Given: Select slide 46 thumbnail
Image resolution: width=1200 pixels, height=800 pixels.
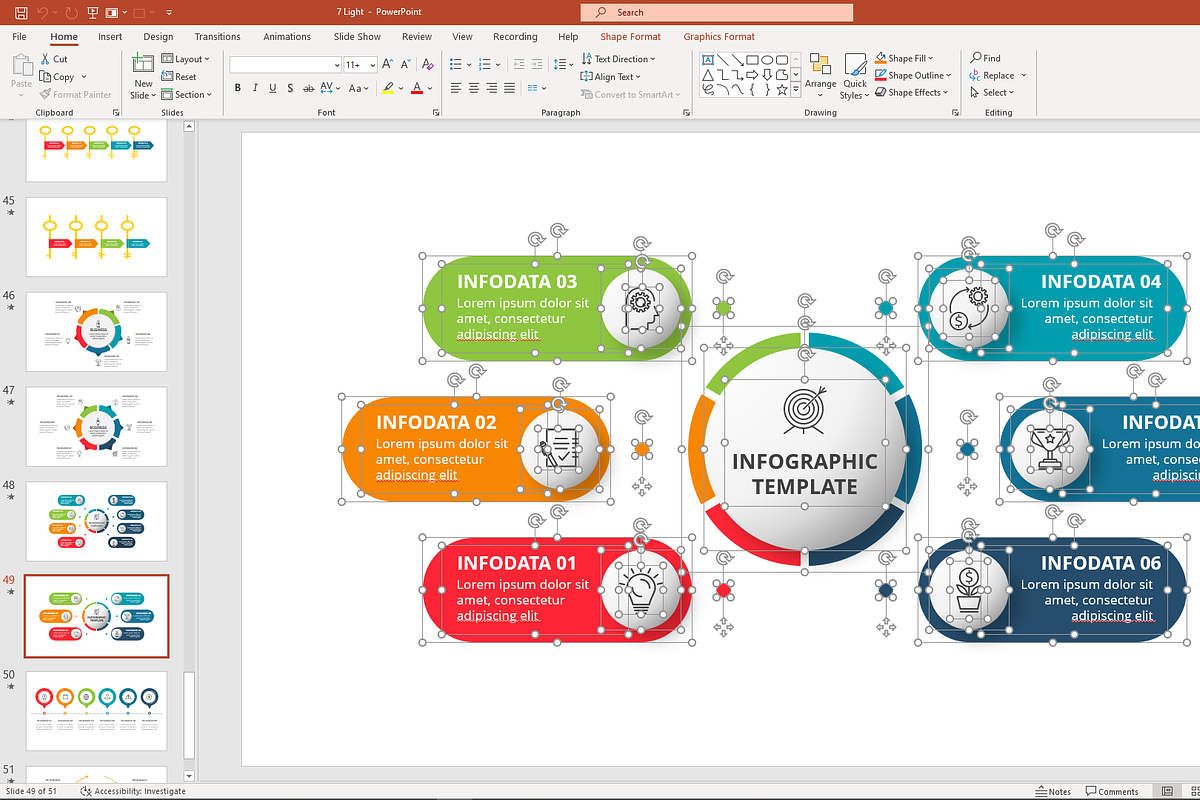Looking at the screenshot, I should (x=97, y=331).
